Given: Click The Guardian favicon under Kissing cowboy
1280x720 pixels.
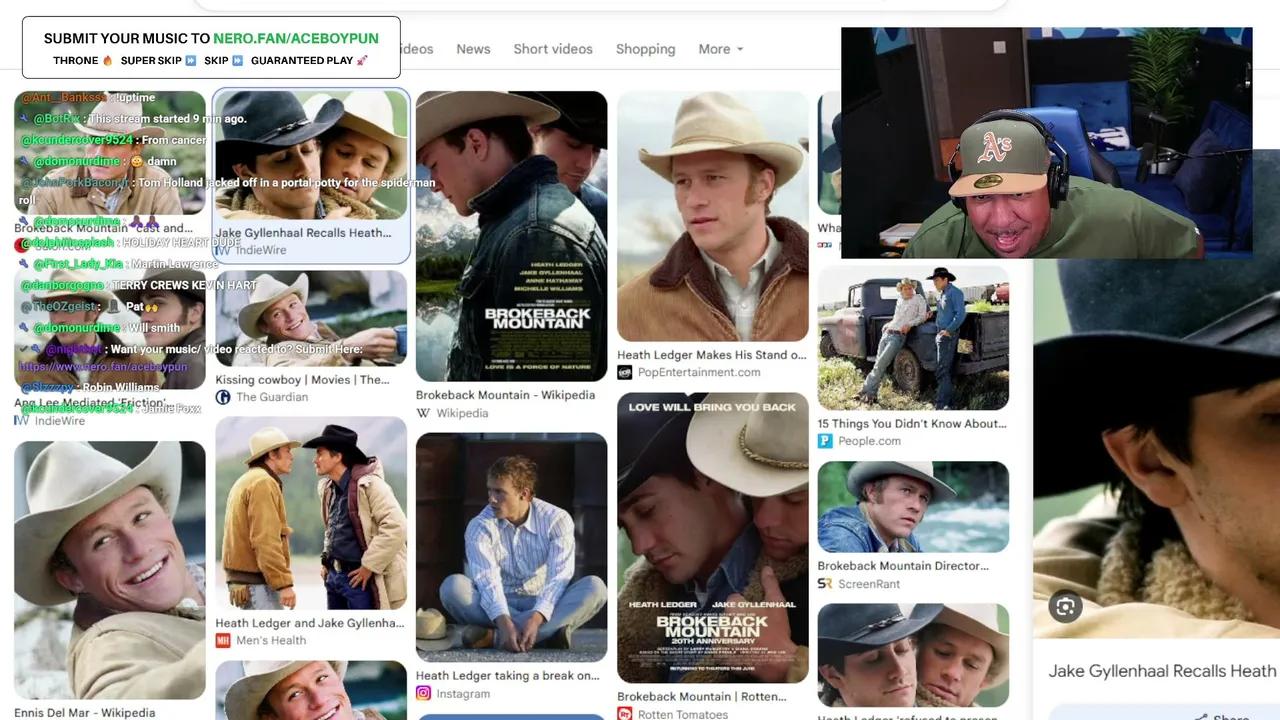Looking at the screenshot, I should coord(223,397).
